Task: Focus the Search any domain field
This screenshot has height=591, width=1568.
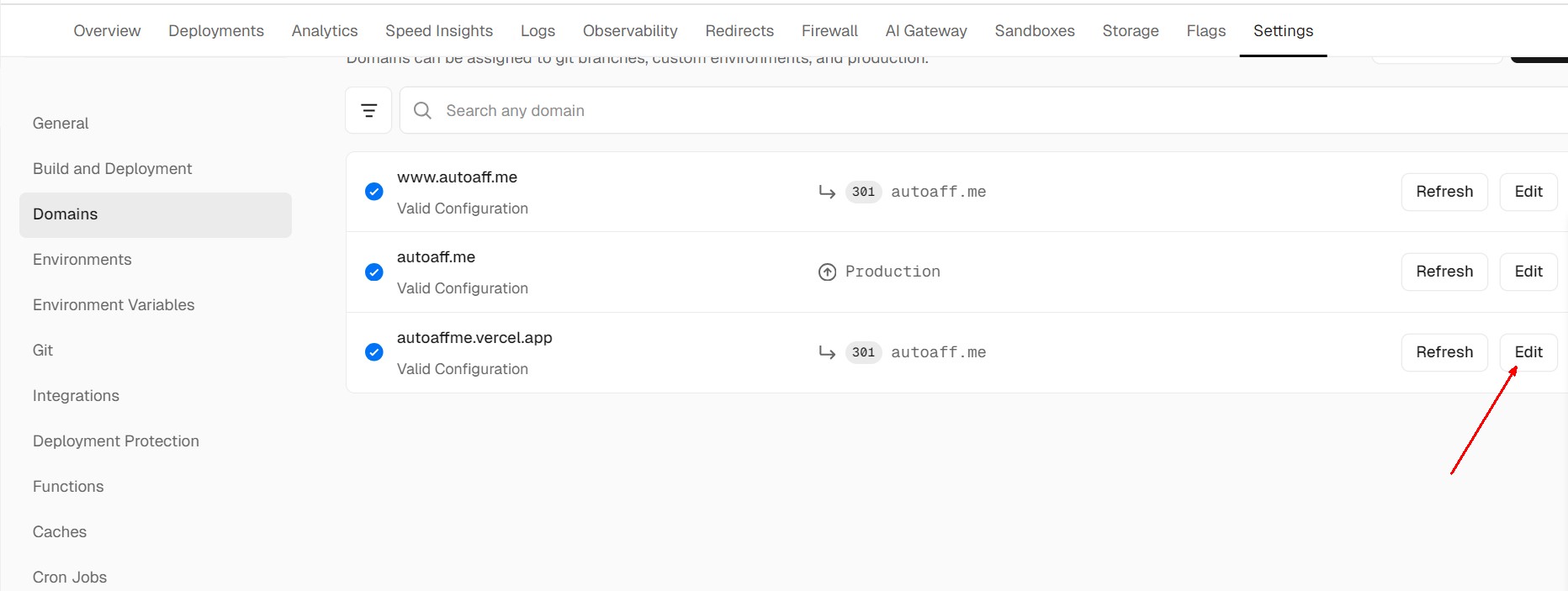Action: point(983,110)
